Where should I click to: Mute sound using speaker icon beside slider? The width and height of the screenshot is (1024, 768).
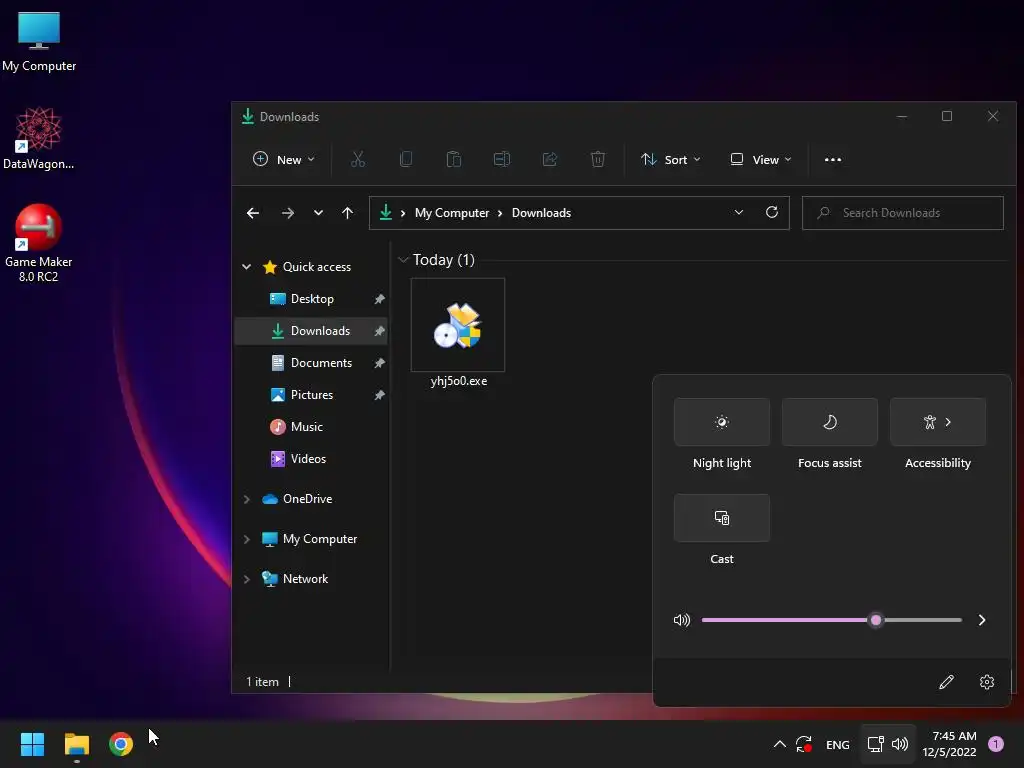682,620
